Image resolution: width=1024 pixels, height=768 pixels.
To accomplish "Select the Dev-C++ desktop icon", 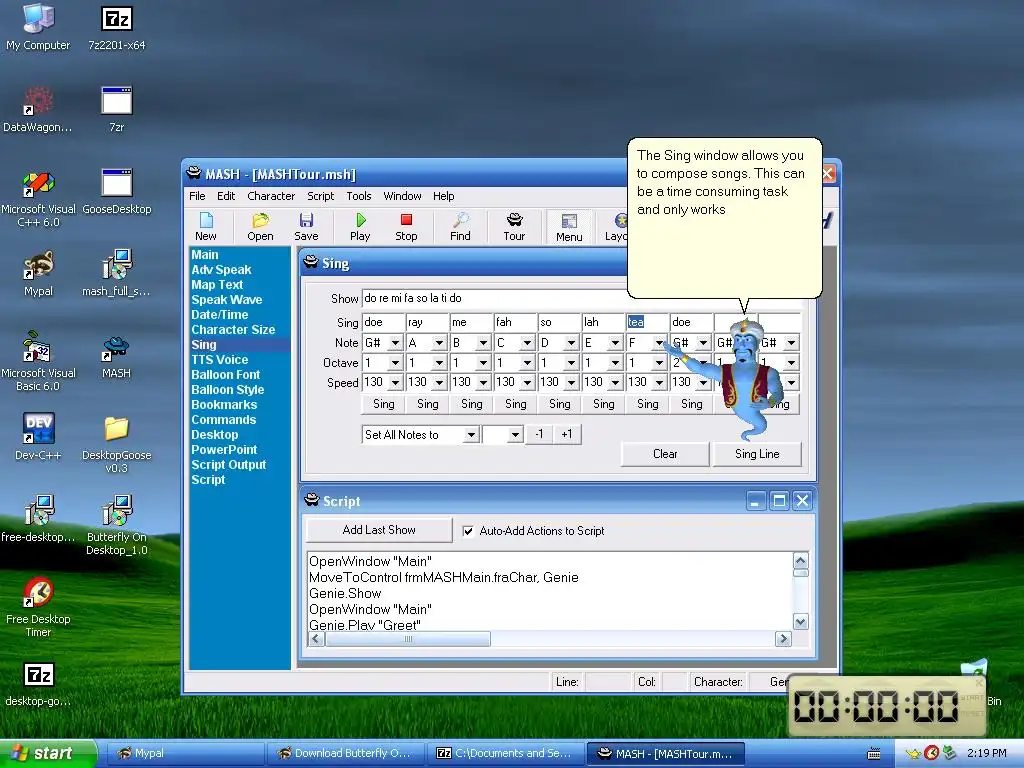I will (38, 436).
